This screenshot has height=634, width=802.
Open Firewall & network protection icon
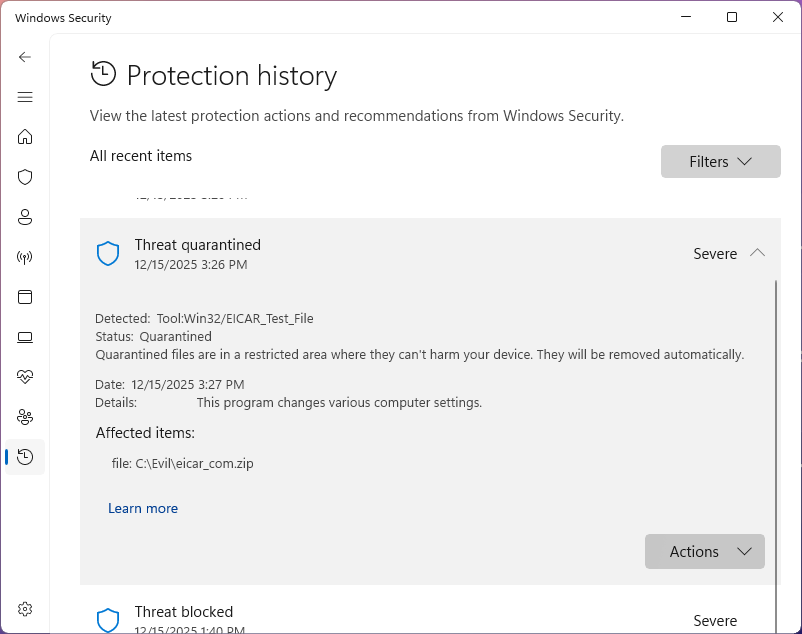(x=25, y=257)
